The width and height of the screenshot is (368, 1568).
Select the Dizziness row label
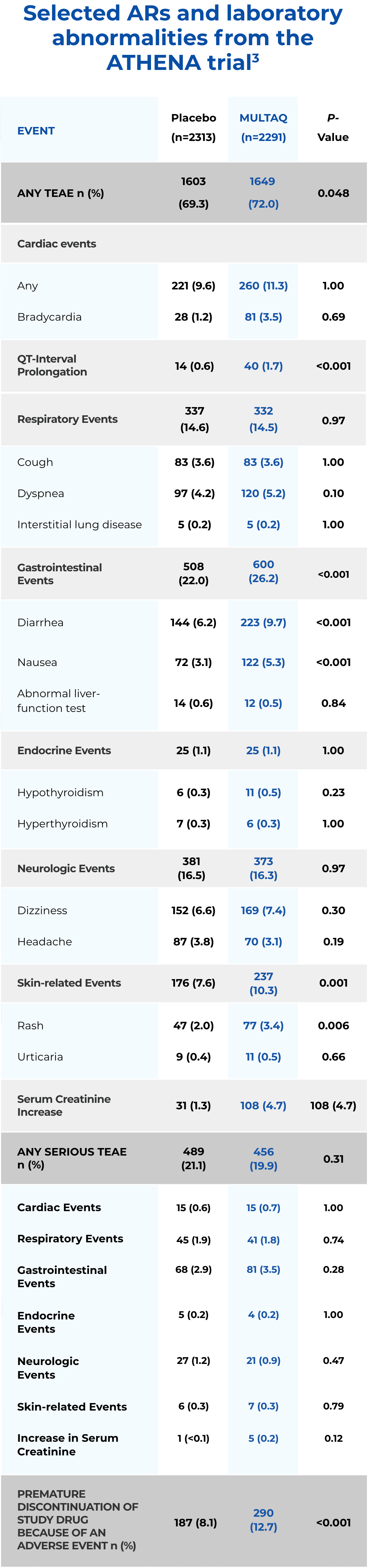42,910
